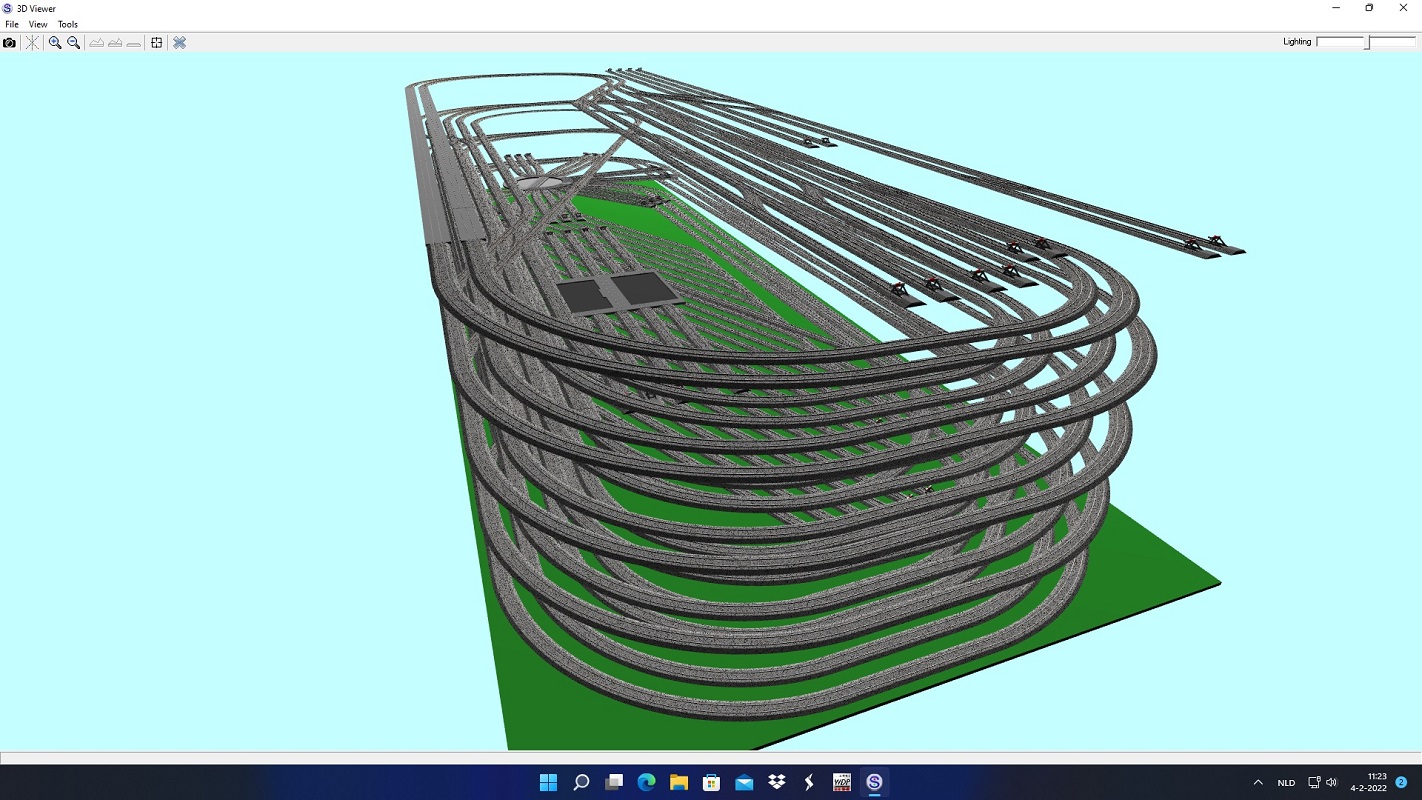Click the blue crossed tools icon
Image resolution: width=1422 pixels, height=800 pixels.
pyautogui.click(x=180, y=43)
